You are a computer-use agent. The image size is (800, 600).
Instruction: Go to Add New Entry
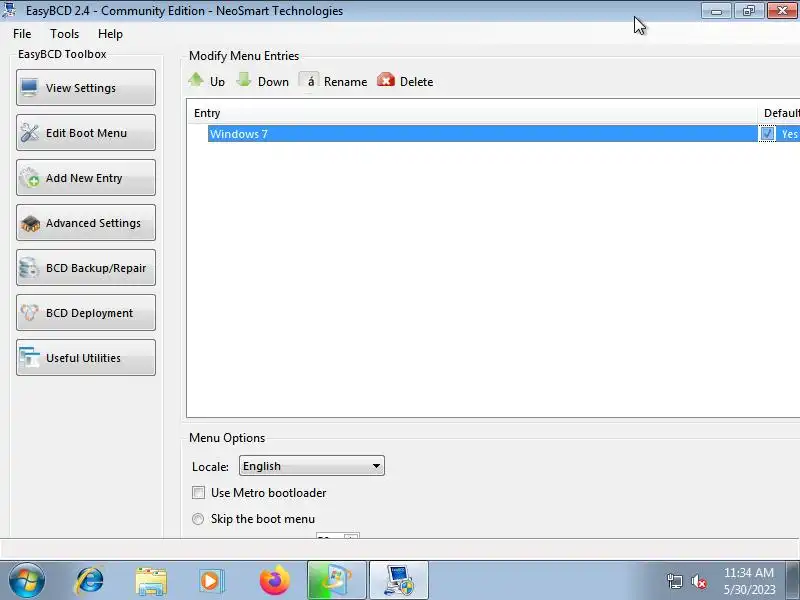[x=86, y=178]
